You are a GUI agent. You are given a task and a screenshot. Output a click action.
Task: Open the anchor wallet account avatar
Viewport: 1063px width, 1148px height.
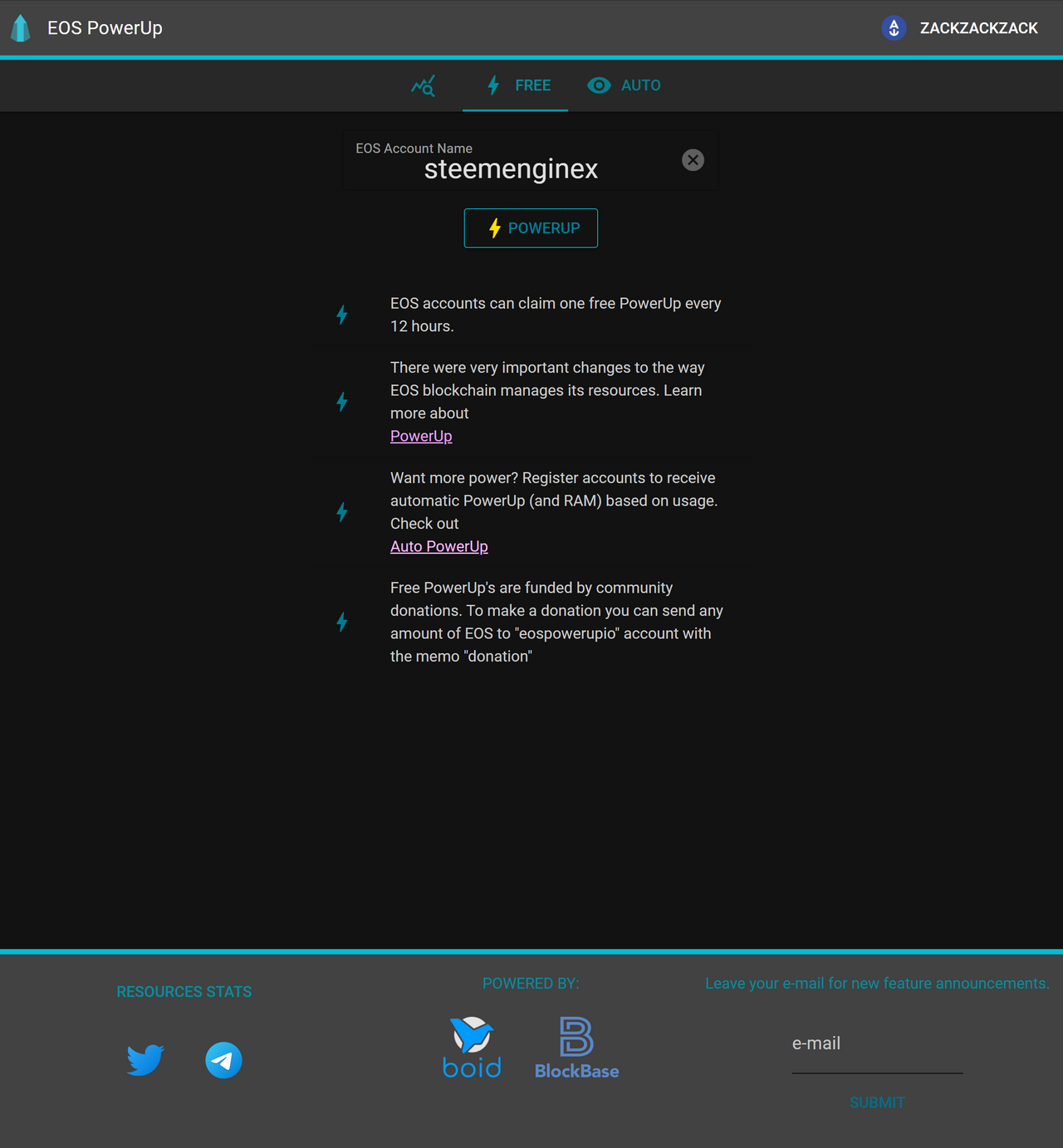[894, 27]
